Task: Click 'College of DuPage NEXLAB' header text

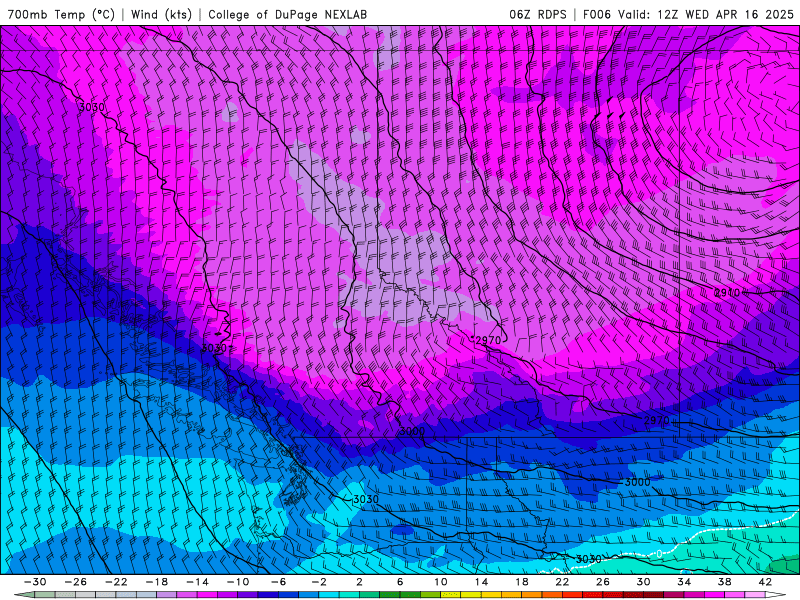Action: click(x=287, y=14)
